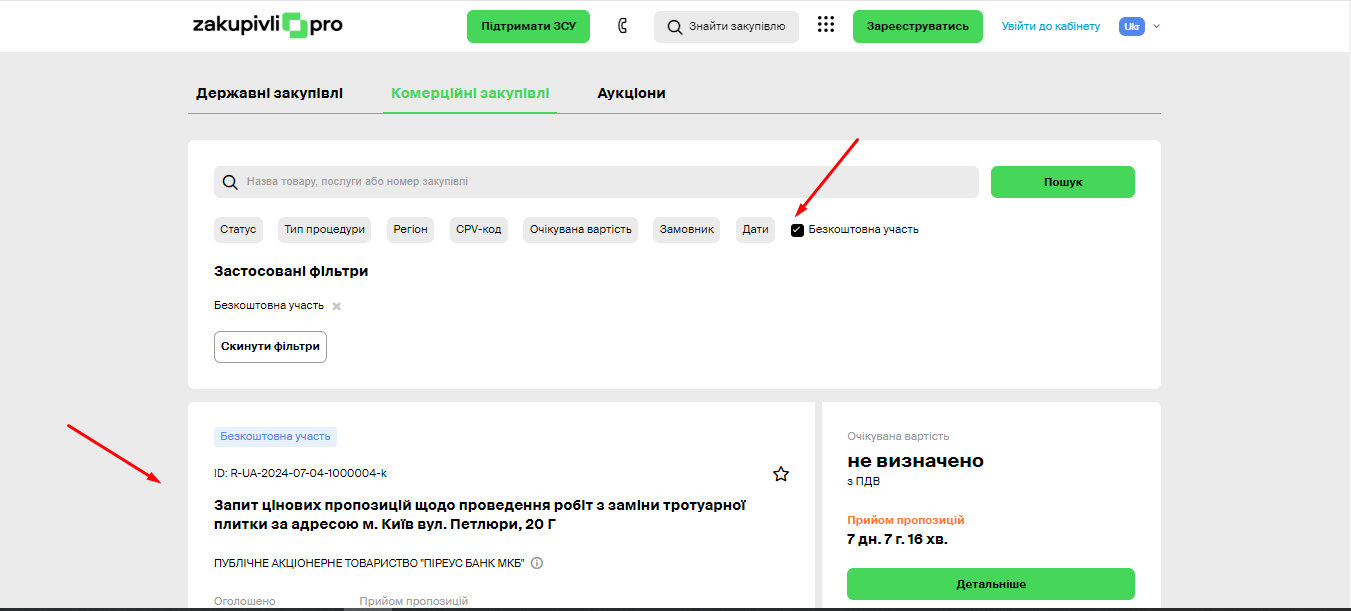Click the magnifier icon in search field
Viewport: 1351px width, 611px height.
(230, 182)
